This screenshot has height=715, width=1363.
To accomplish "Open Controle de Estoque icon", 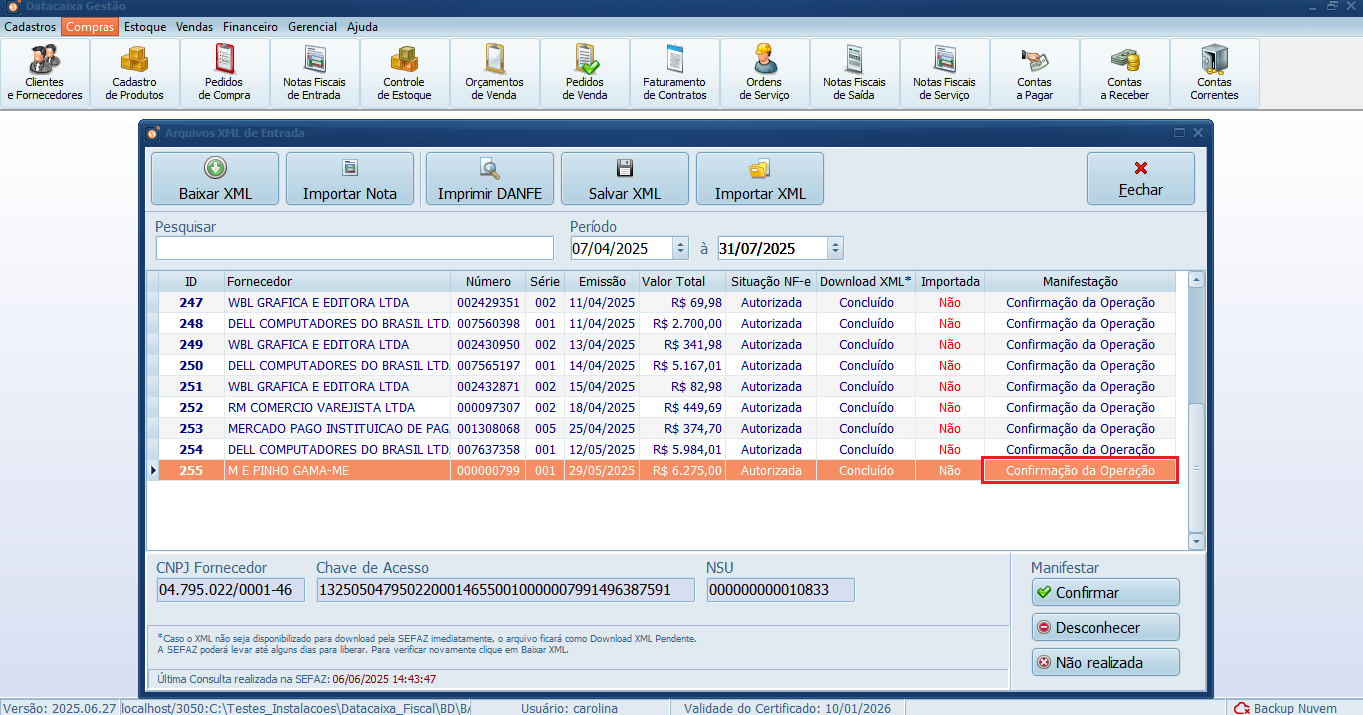I will coord(404,73).
